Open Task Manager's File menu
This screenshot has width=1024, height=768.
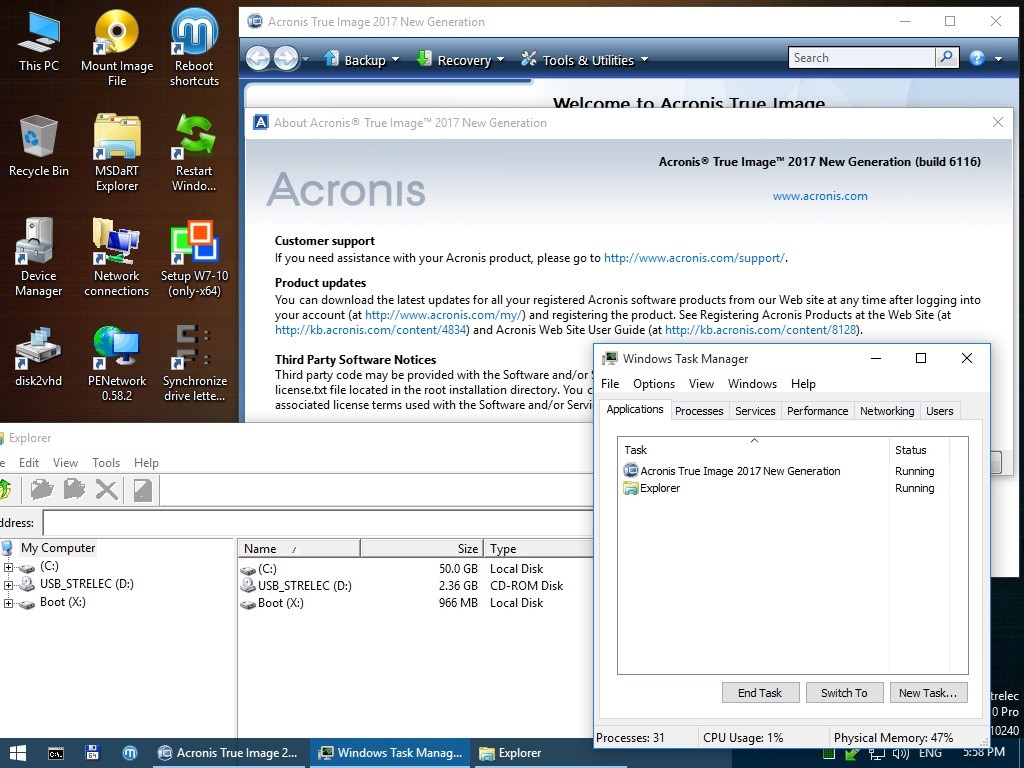tap(610, 384)
